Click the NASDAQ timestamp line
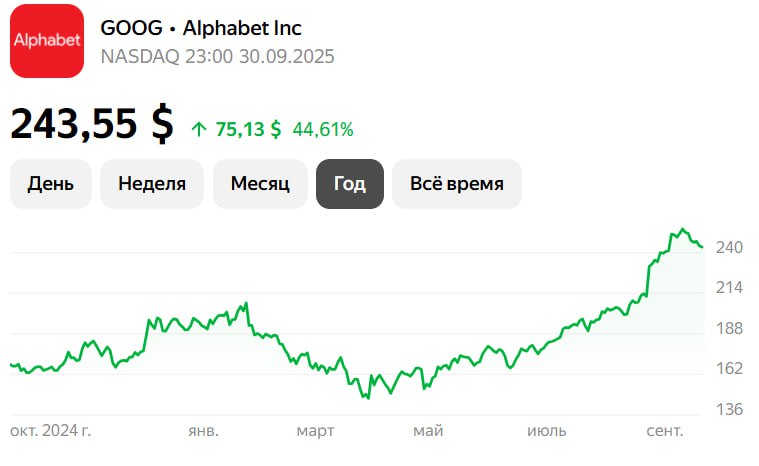This screenshot has width=759, height=466. coord(217,56)
